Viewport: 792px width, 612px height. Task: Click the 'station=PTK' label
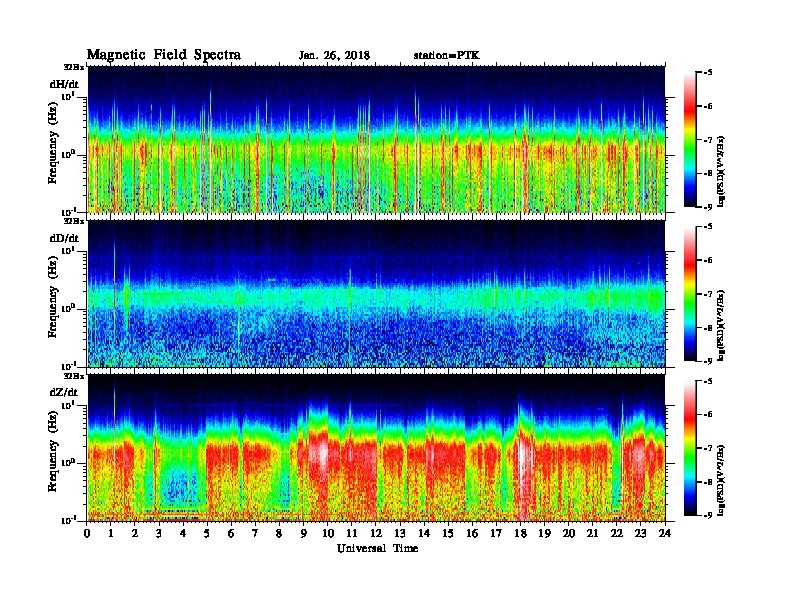coord(447,56)
